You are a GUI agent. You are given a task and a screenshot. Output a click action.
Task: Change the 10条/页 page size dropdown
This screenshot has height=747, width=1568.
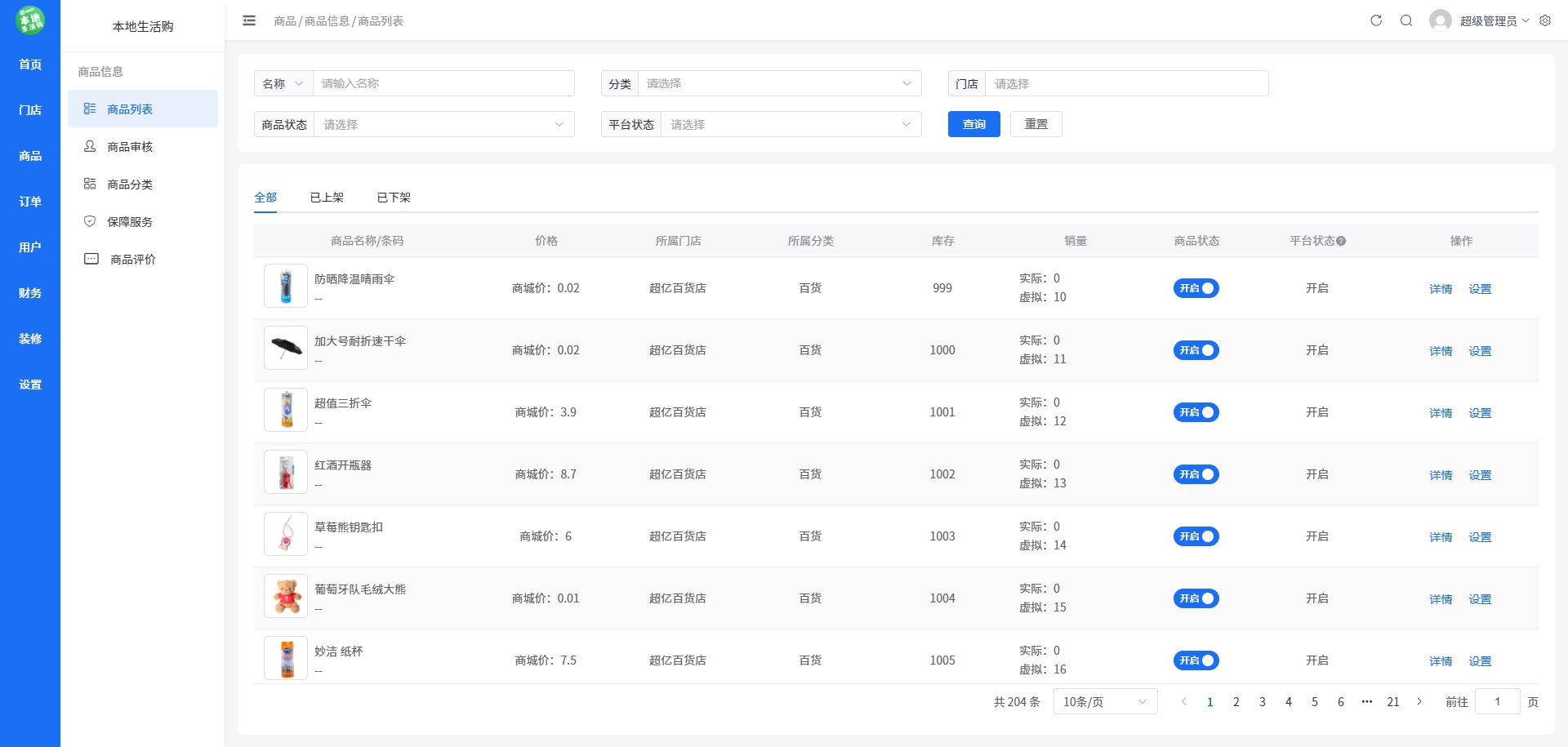1106,701
